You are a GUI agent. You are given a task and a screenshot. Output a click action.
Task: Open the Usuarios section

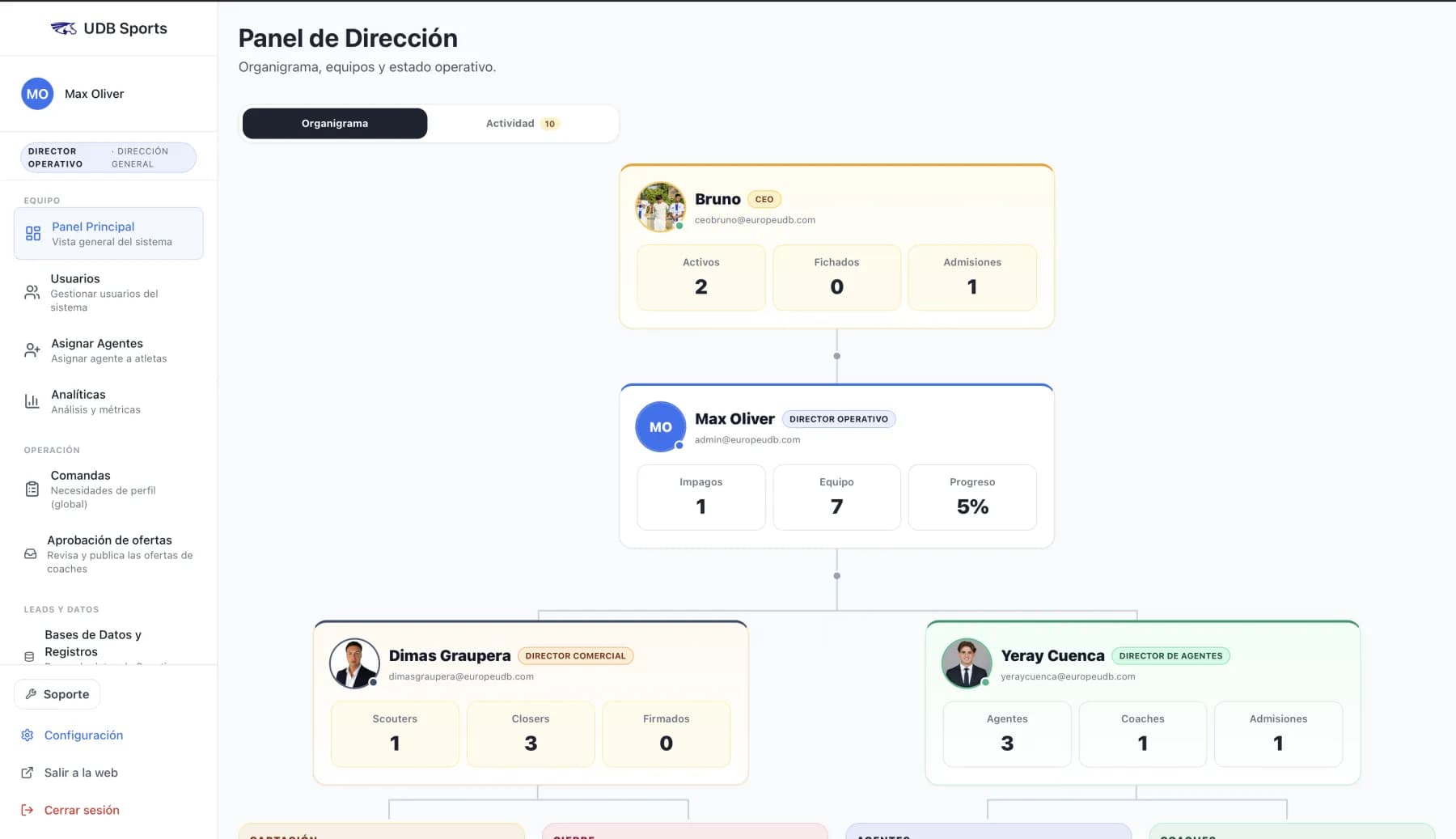pyautogui.click(x=108, y=292)
